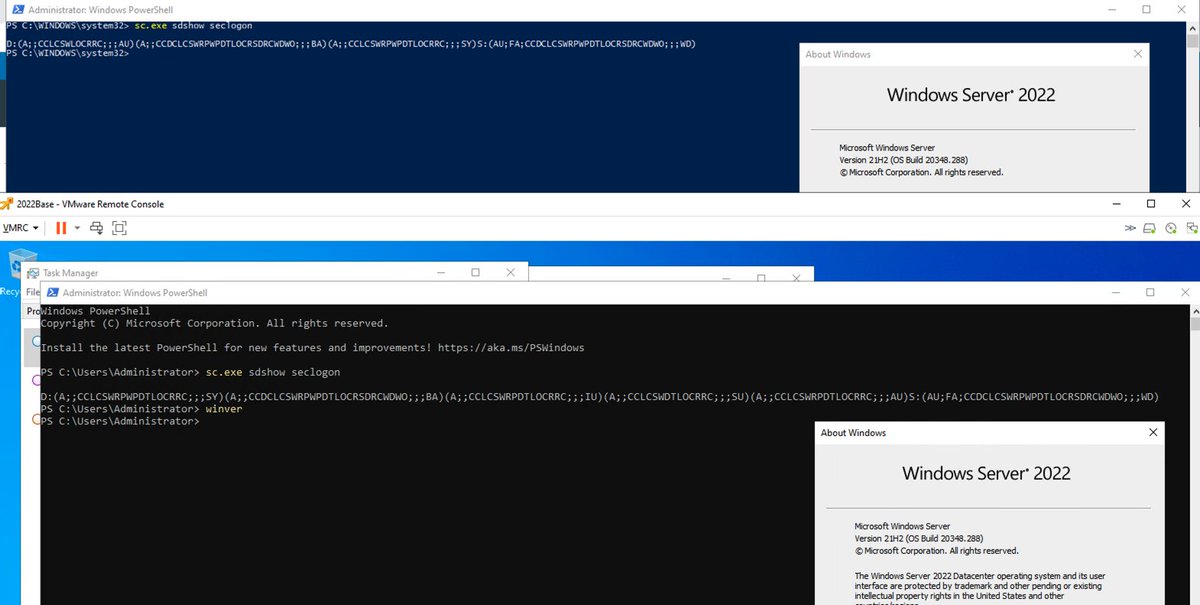Screen dimensions: 1200x605
Task: Close the Task Manager window
Action: [x=511, y=272]
